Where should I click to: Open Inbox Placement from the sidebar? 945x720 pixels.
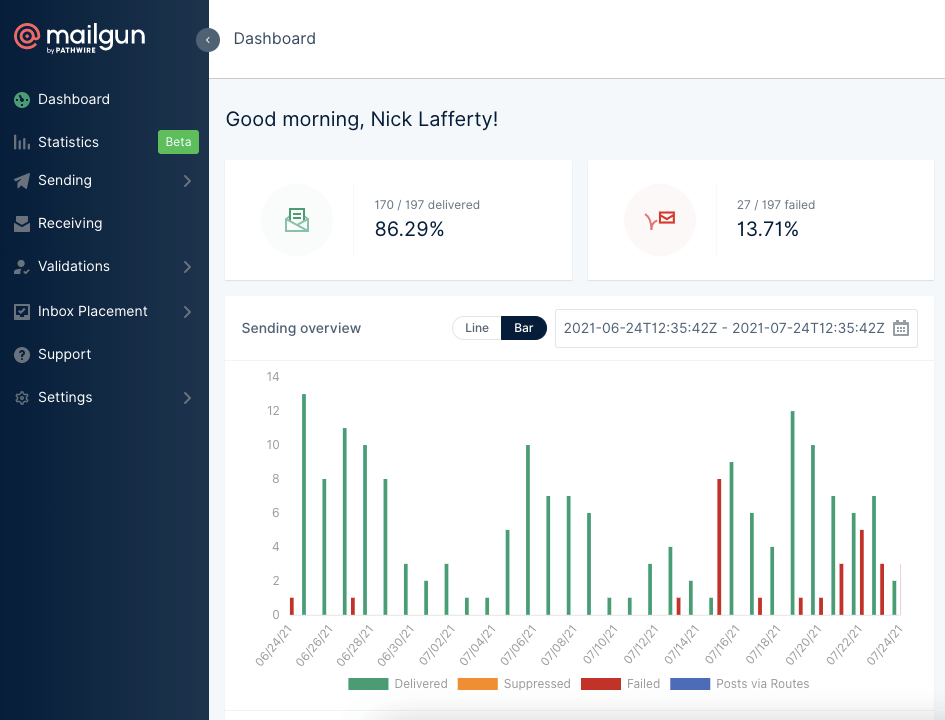(21, 311)
